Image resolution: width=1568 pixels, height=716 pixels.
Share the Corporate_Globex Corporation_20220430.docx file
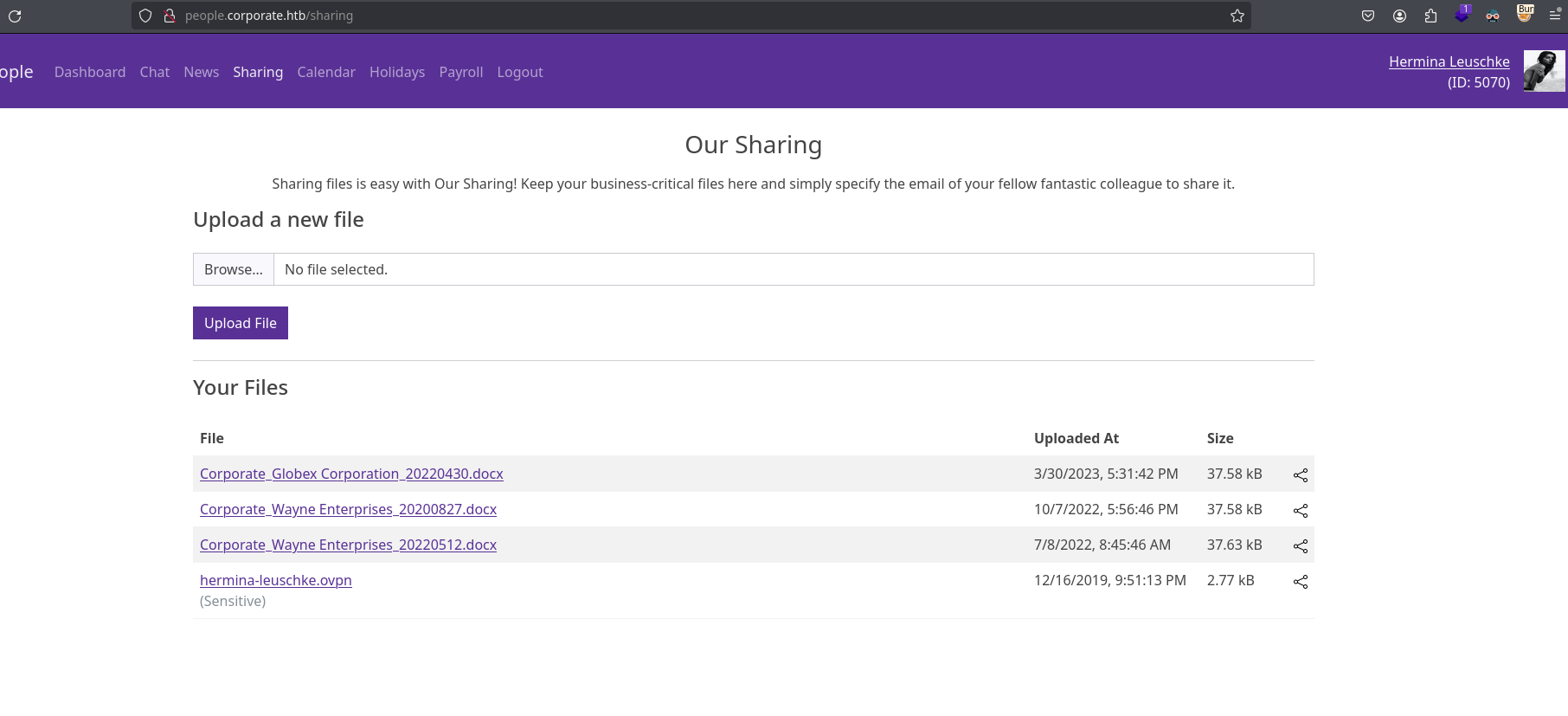[1301, 474]
